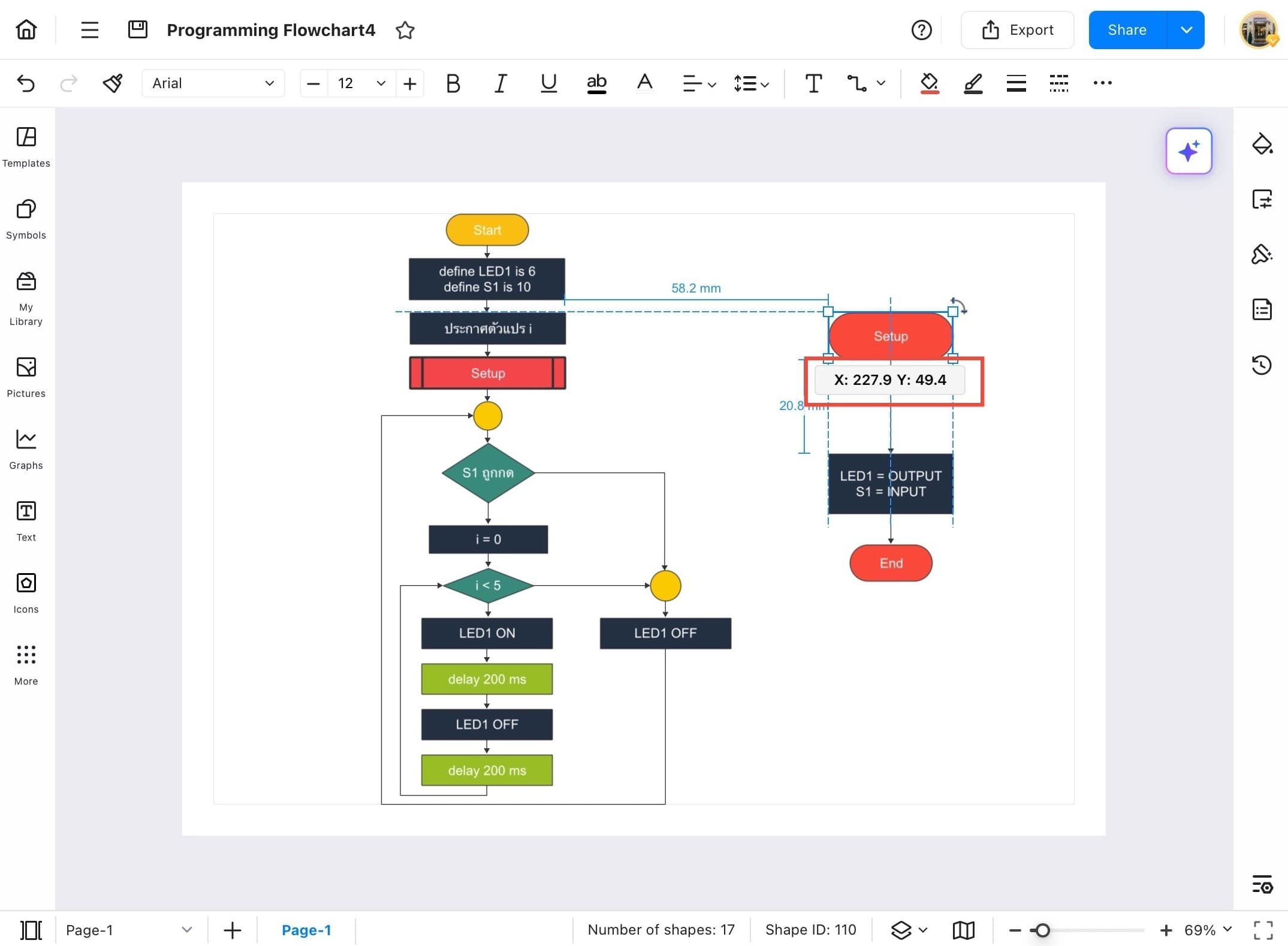
Task: Toggle bold formatting
Action: pyautogui.click(x=453, y=83)
